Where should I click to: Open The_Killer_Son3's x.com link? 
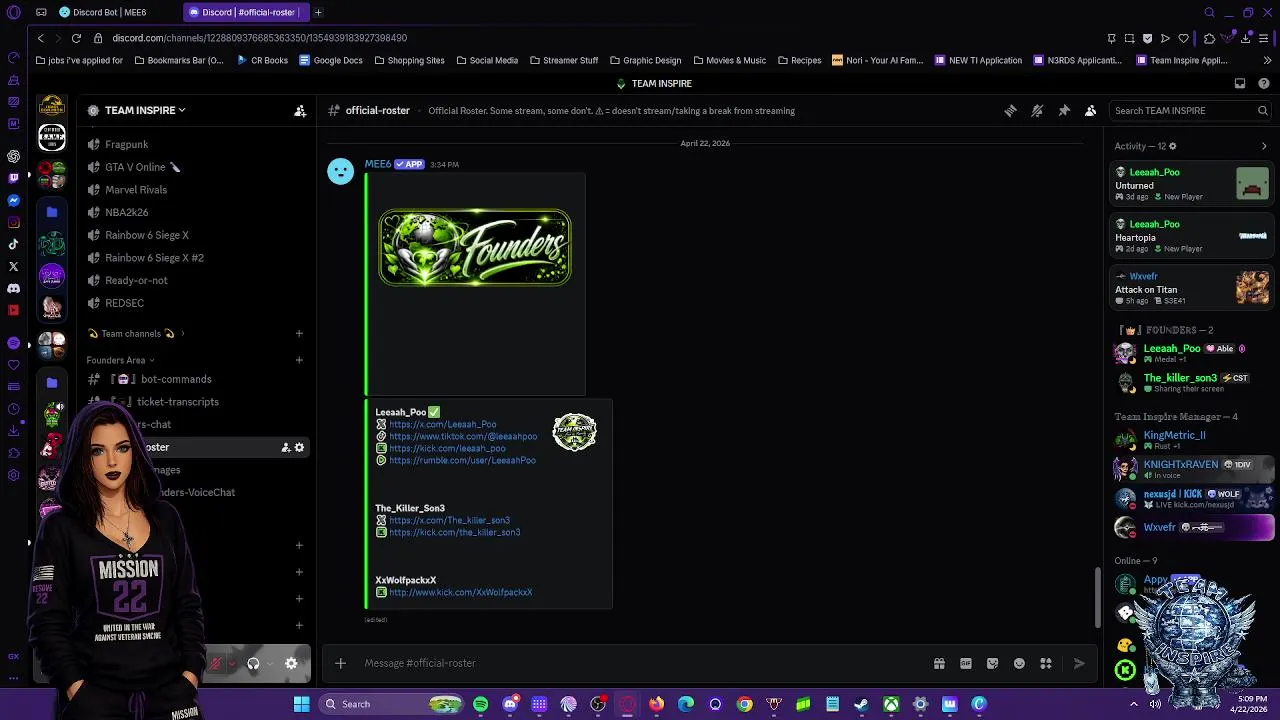pos(449,521)
